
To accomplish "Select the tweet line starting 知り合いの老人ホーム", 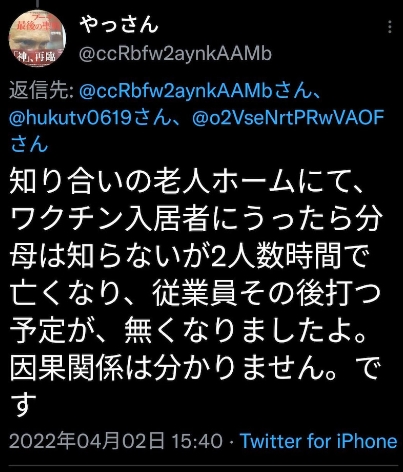I will click(187, 183).
